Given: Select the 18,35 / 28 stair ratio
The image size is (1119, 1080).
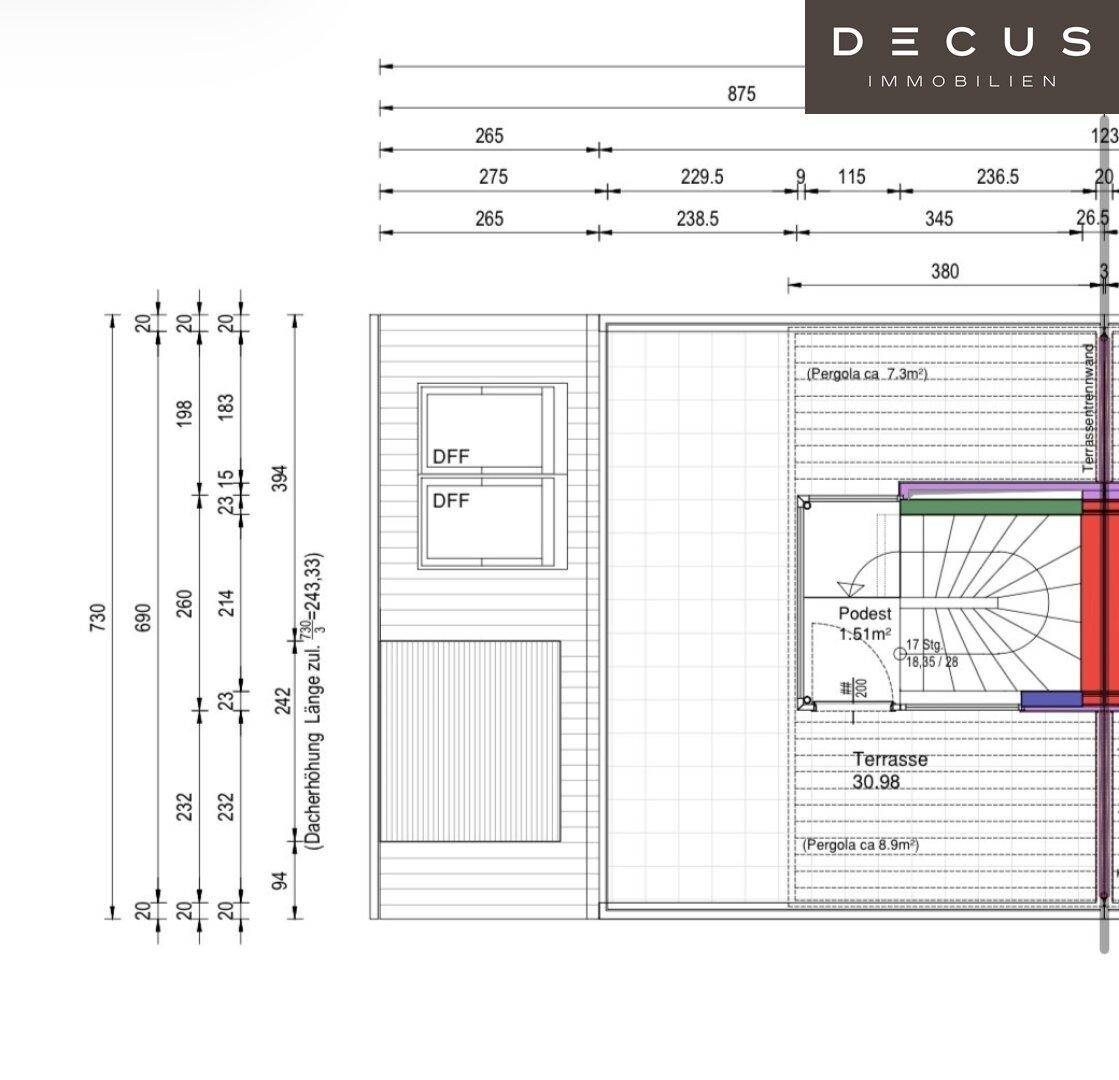Looking at the screenshot, I should click(x=932, y=662).
